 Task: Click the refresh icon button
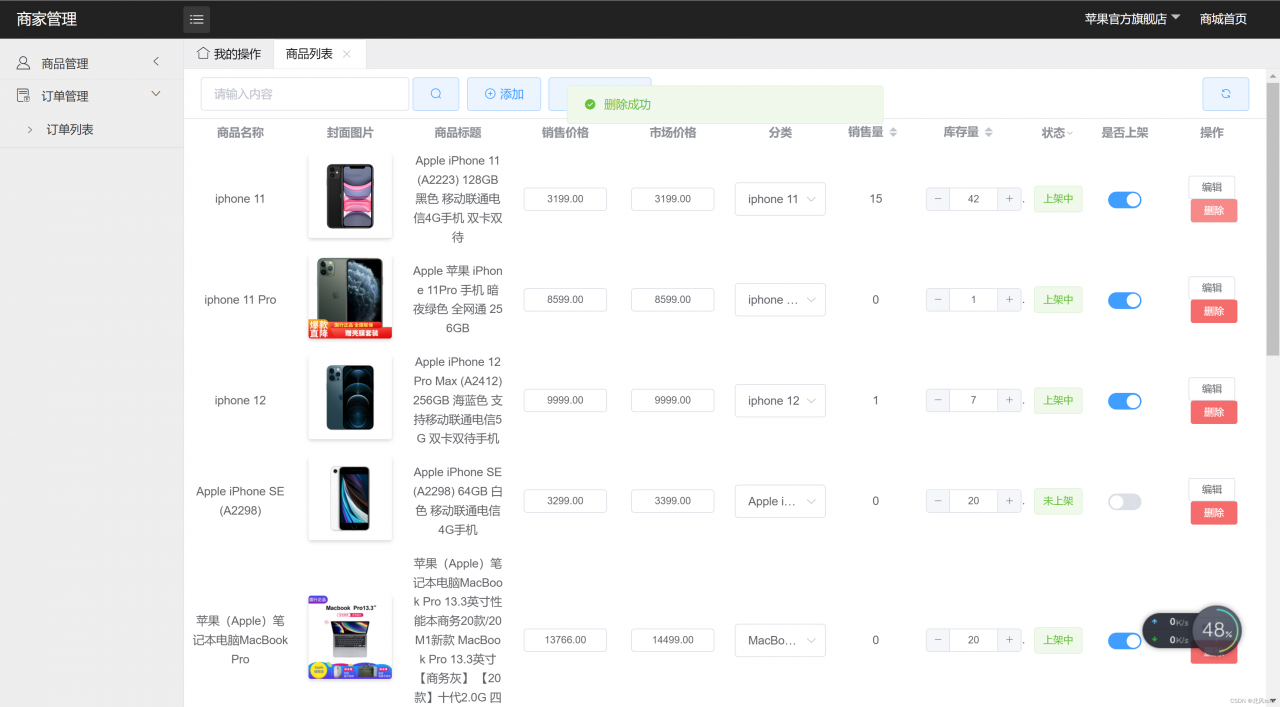tap(1225, 94)
